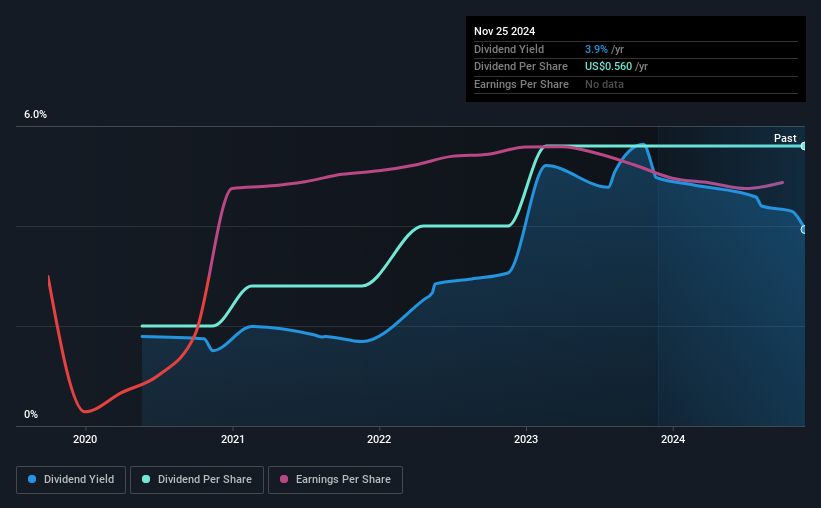The image size is (821, 508).
Task: Select the Dividend Per Share end data point
Action: (804, 146)
